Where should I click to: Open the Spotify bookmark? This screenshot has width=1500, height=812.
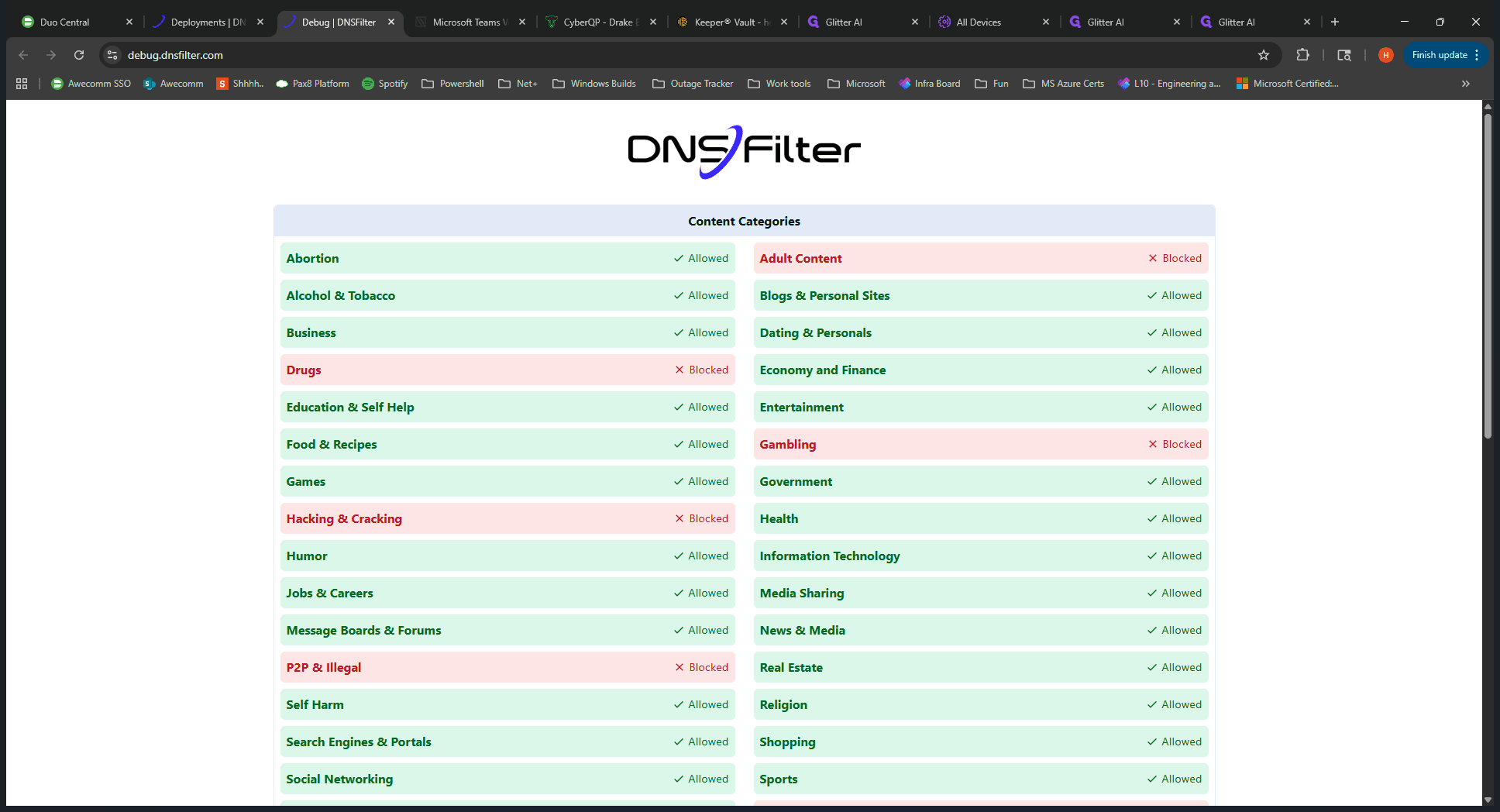coord(385,84)
